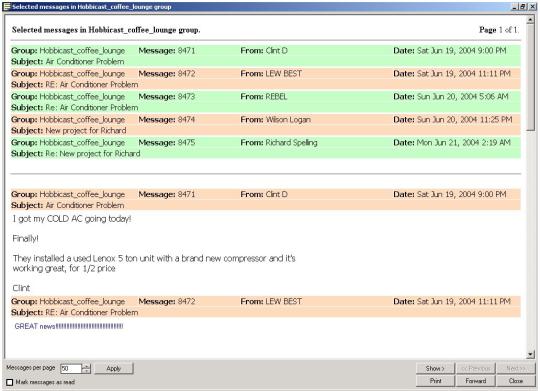Screen dimensions: 540x391
Task: Select message 8473 from REBEL
Action: 266,102
